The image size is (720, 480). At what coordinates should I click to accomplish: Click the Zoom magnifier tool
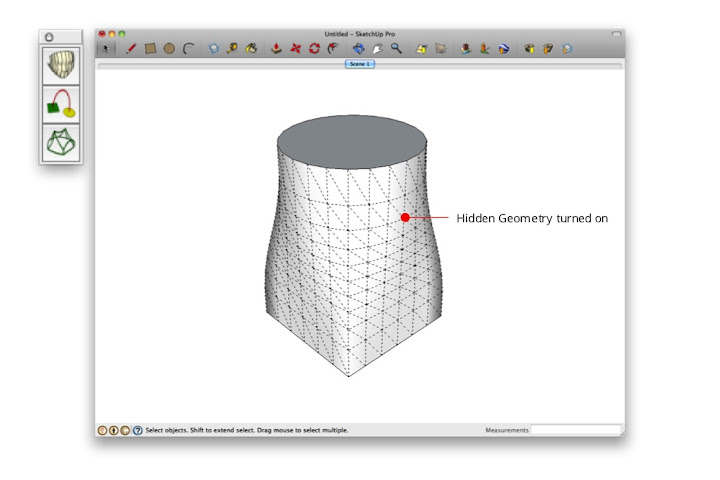396,47
